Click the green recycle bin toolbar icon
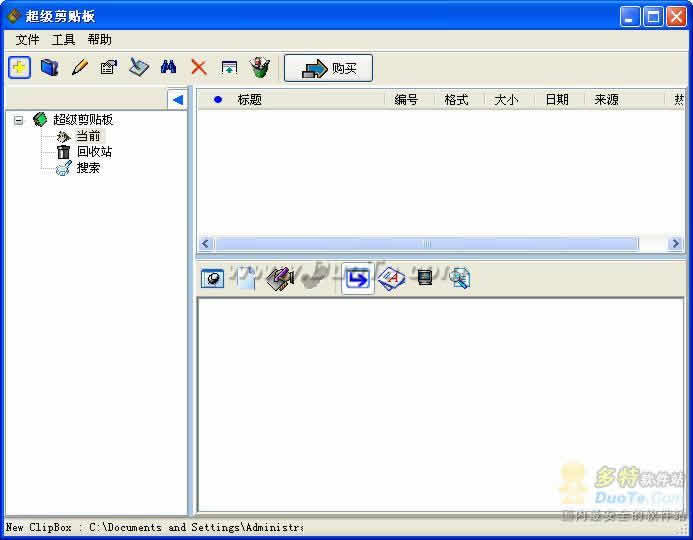The width and height of the screenshot is (693, 540). click(x=259, y=68)
